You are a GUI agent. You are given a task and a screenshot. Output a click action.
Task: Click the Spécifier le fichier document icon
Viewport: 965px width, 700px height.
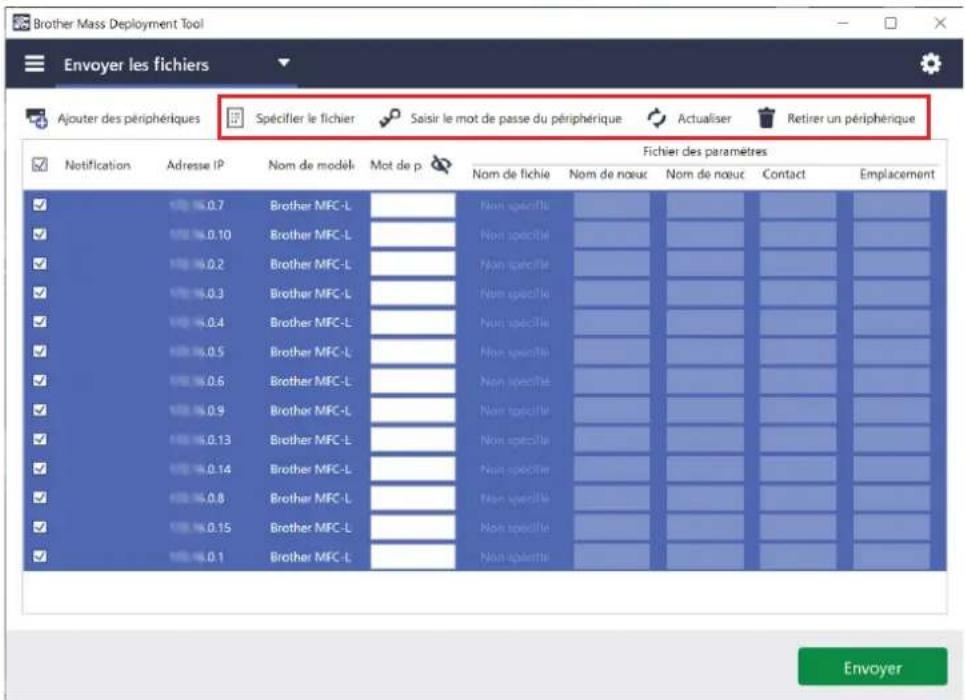[x=235, y=118]
